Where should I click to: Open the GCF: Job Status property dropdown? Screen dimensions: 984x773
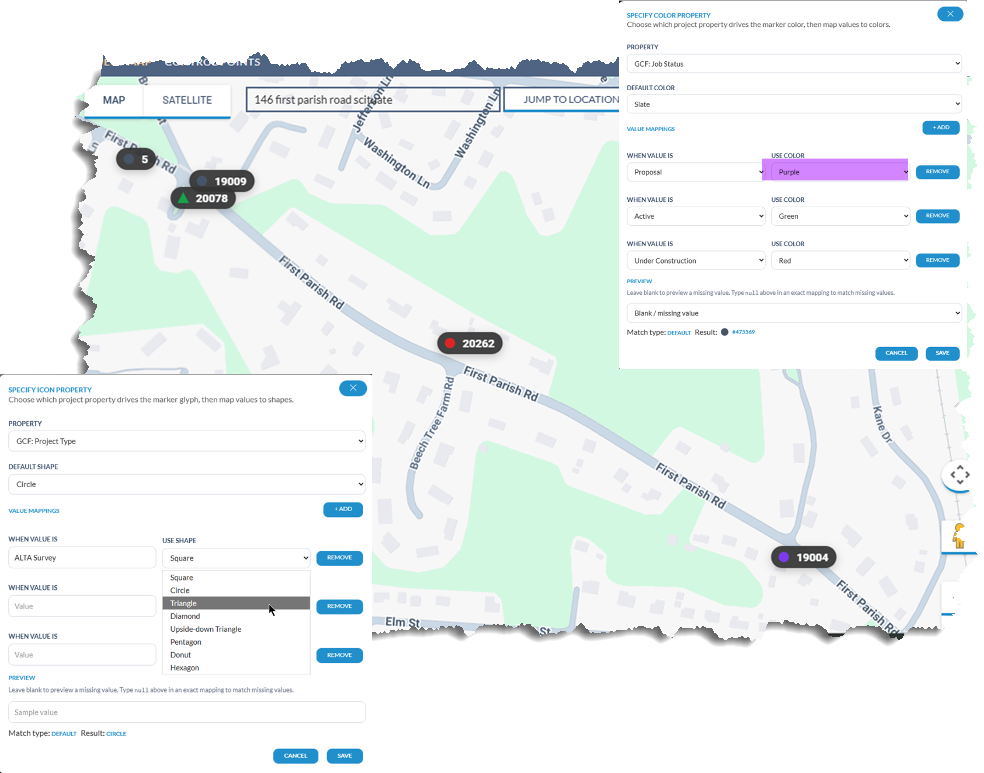click(794, 63)
